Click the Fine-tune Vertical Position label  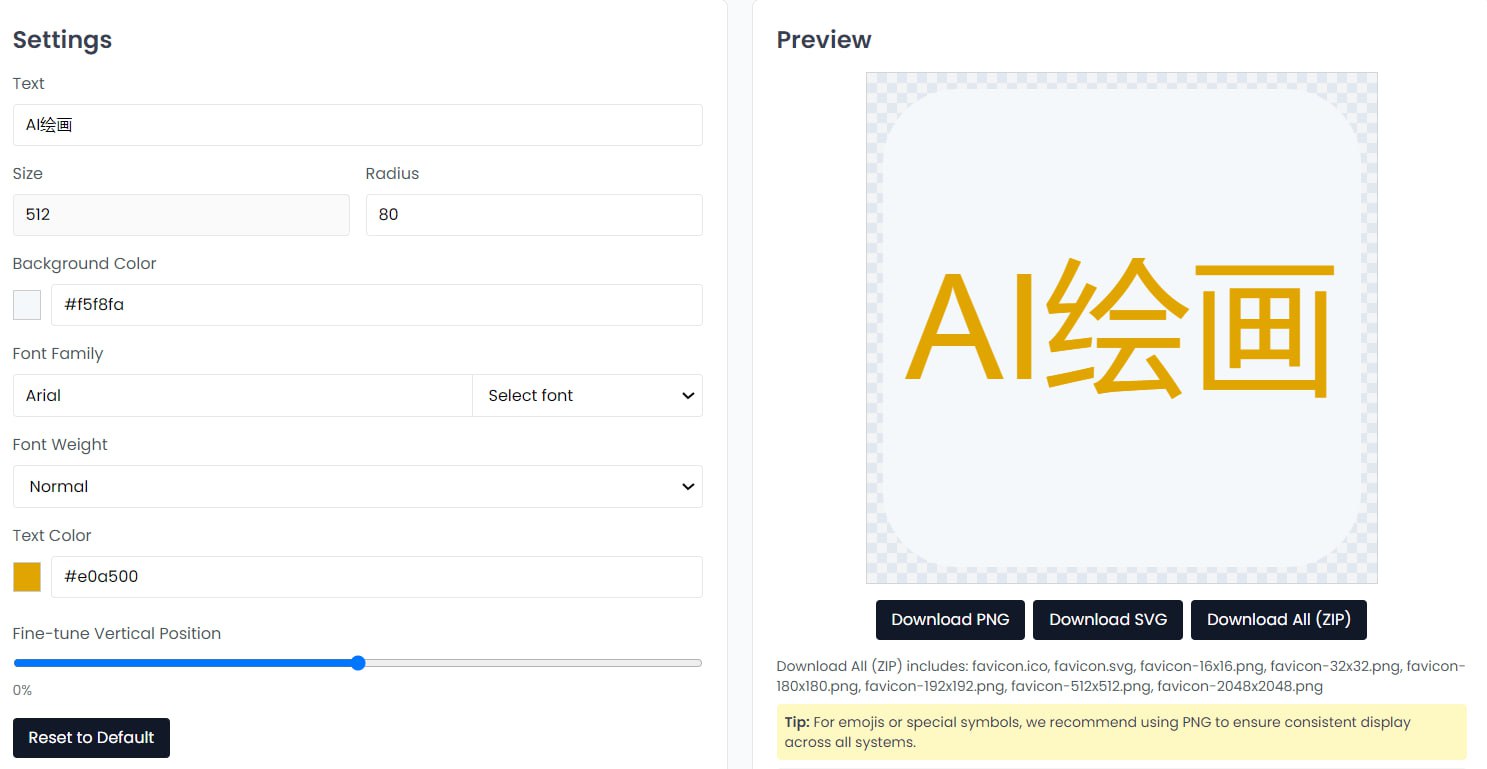click(x=117, y=634)
